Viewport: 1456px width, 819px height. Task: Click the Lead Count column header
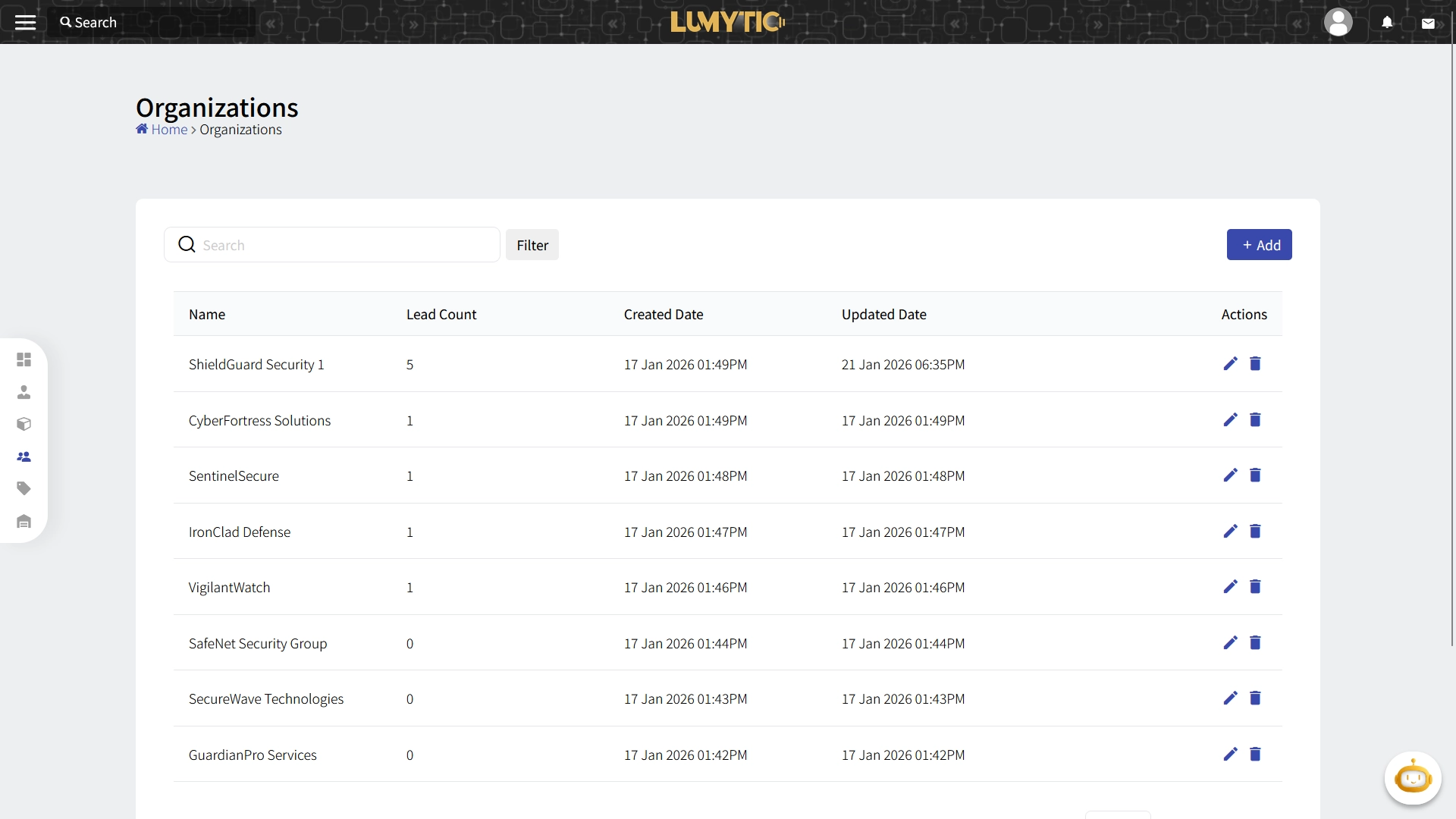pyautogui.click(x=441, y=315)
